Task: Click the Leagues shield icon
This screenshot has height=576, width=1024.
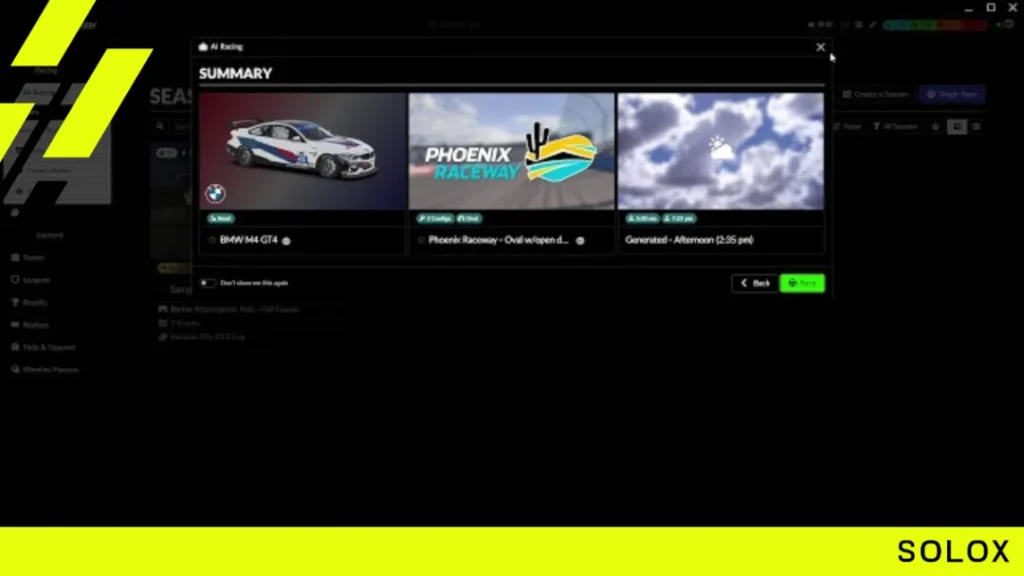Action: 15,280
